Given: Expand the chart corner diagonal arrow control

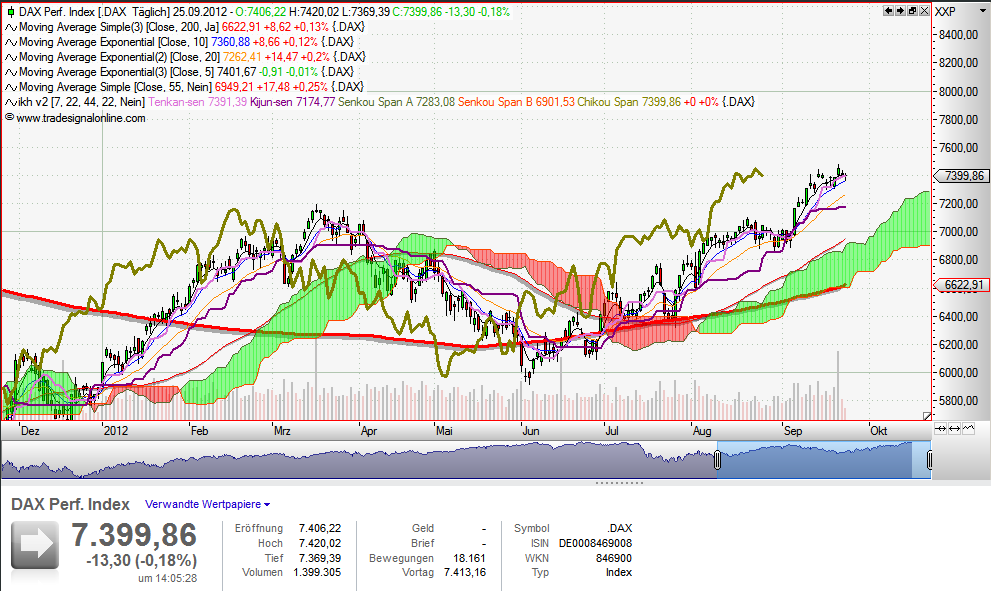Looking at the screenshot, I should [x=927, y=416].
